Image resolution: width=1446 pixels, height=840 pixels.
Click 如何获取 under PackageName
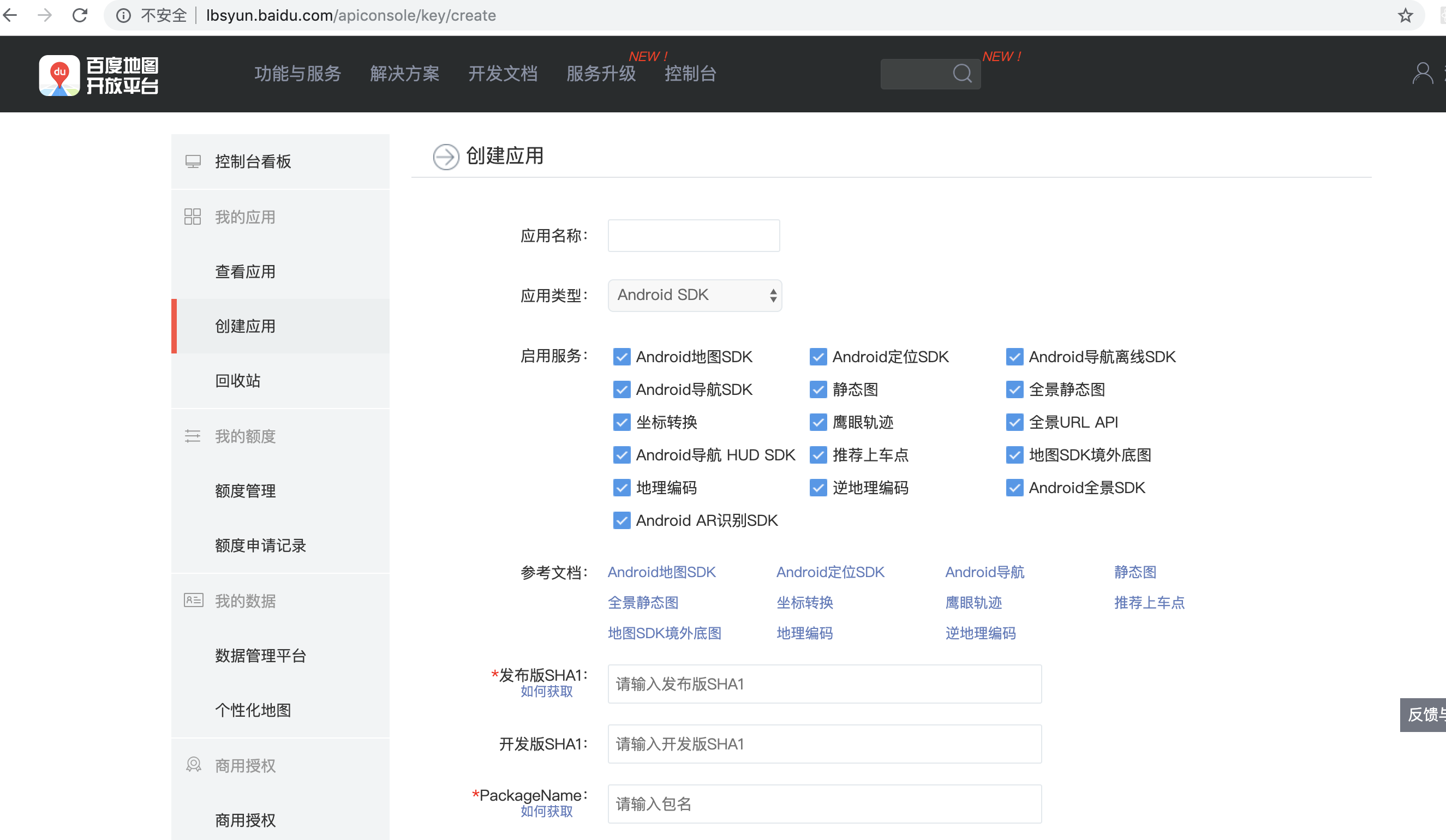(546, 811)
